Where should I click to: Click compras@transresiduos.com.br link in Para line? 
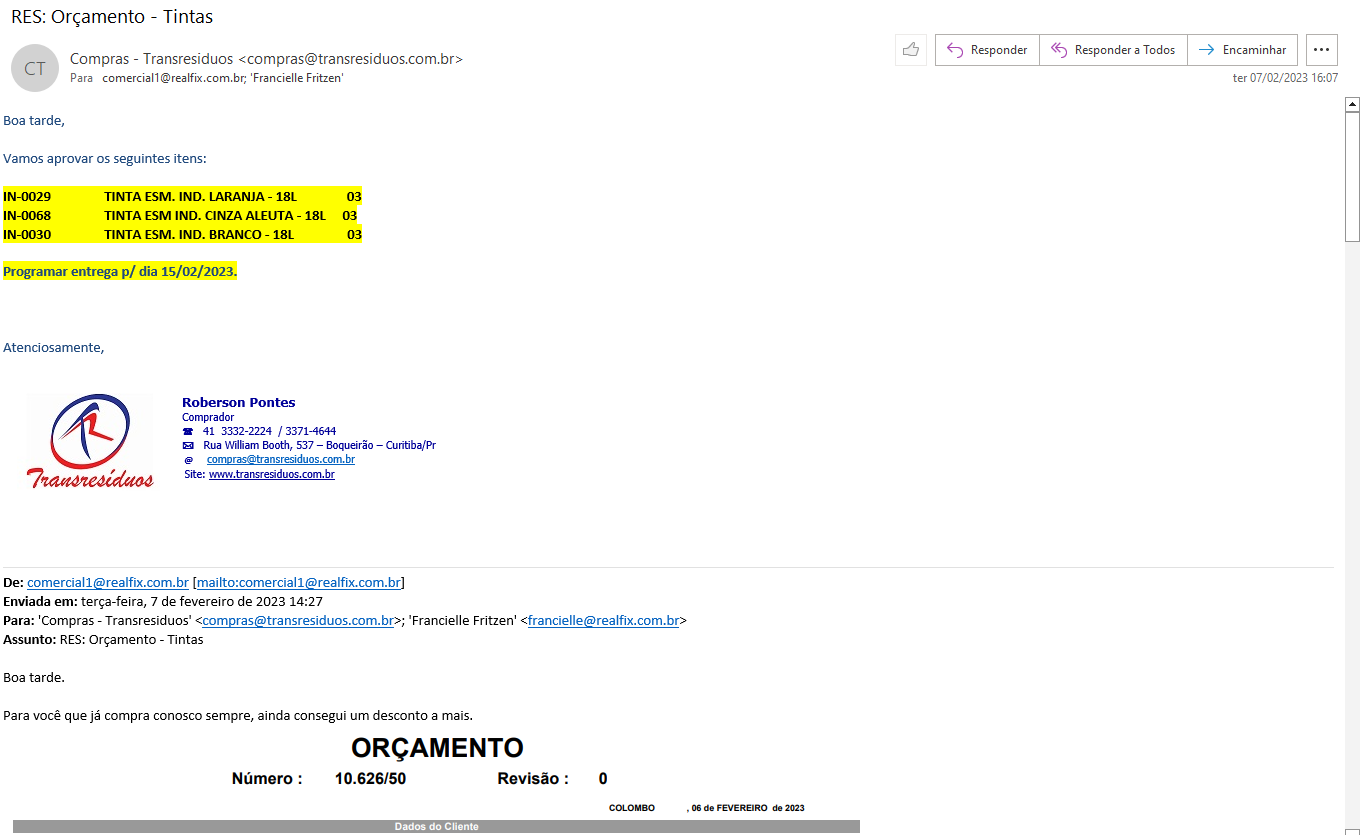pos(298,620)
